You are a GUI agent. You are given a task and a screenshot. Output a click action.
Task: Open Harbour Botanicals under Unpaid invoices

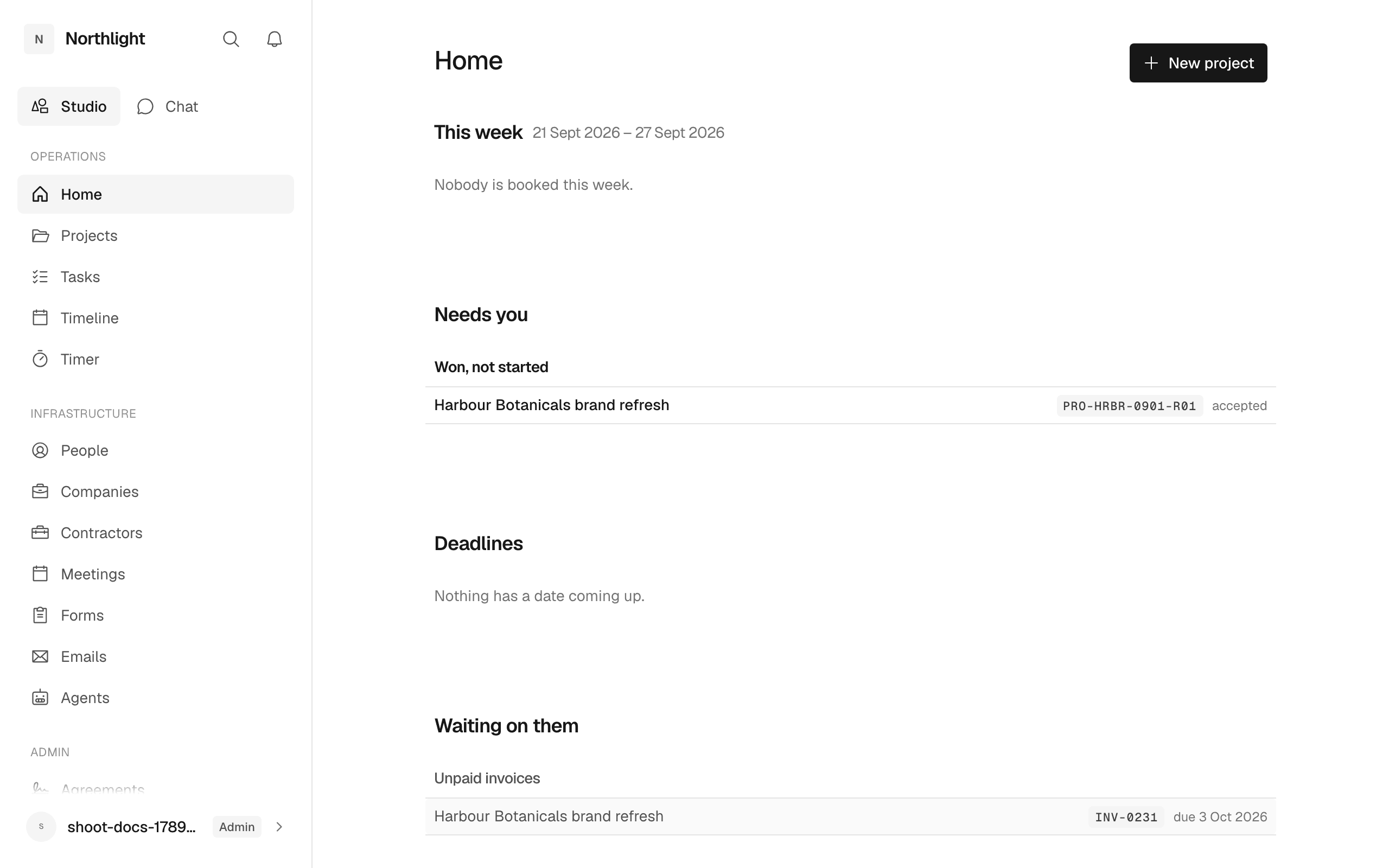(851, 816)
